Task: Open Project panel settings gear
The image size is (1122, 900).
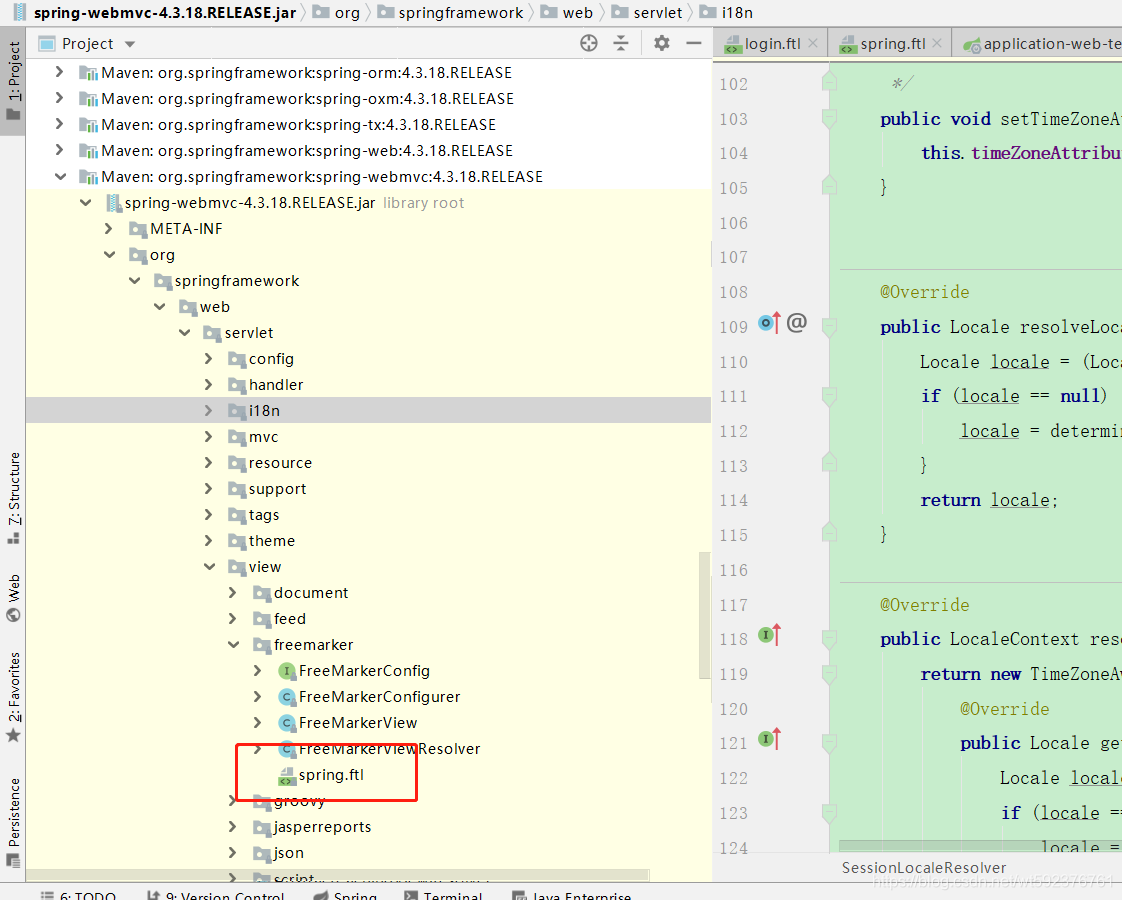Action: 662,44
